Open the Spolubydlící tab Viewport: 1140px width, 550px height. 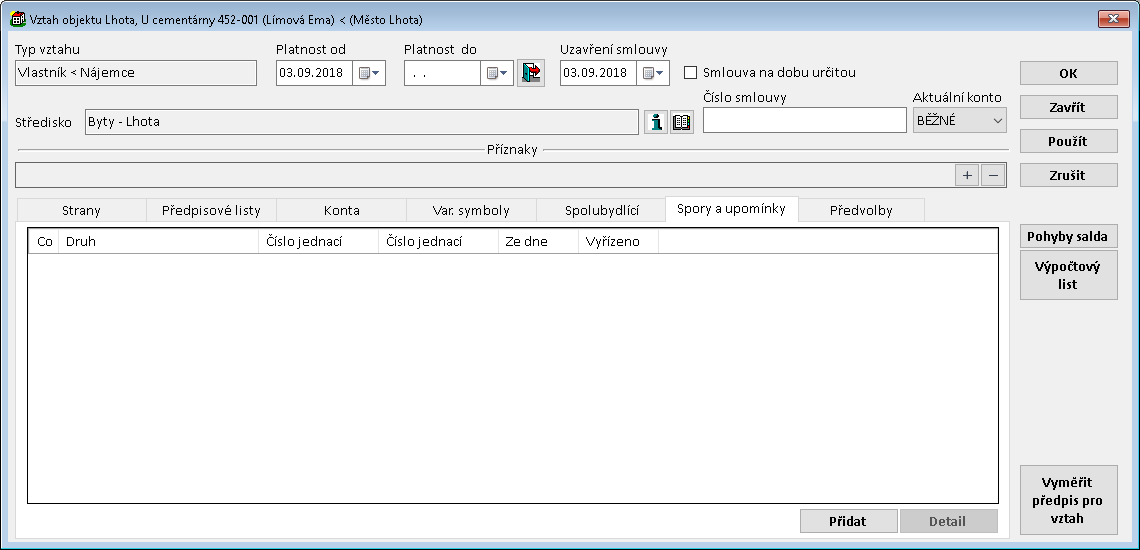point(601,210)
